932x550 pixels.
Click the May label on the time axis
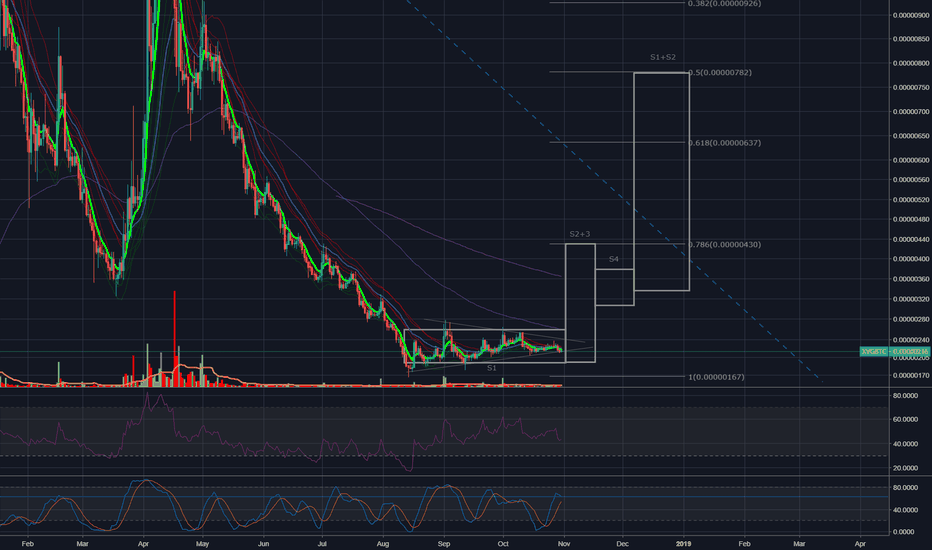click(203, 543)
